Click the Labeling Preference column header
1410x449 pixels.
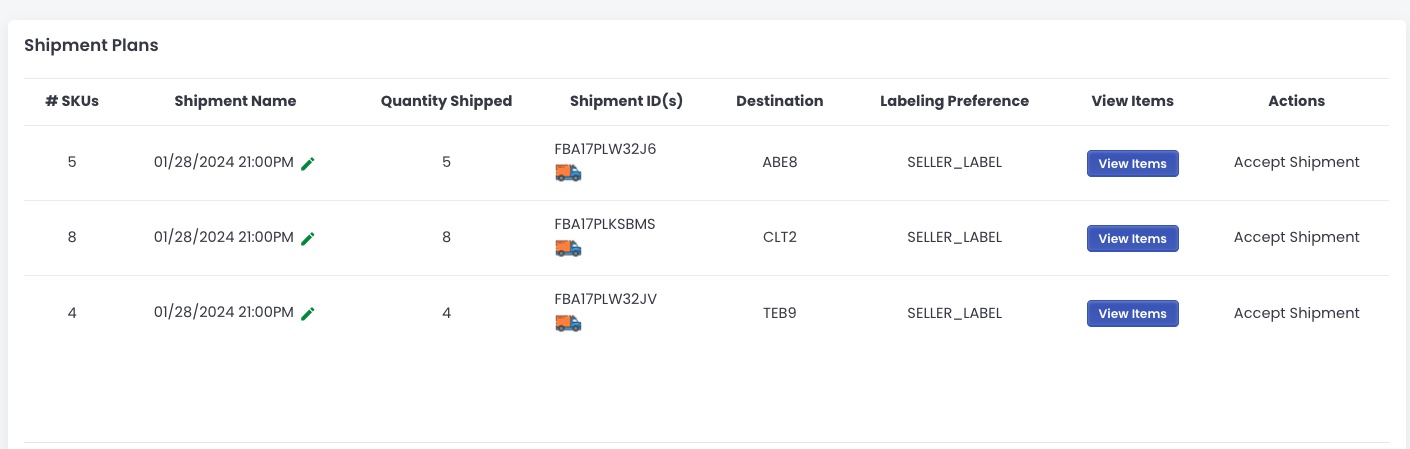(x=954, y=101)
